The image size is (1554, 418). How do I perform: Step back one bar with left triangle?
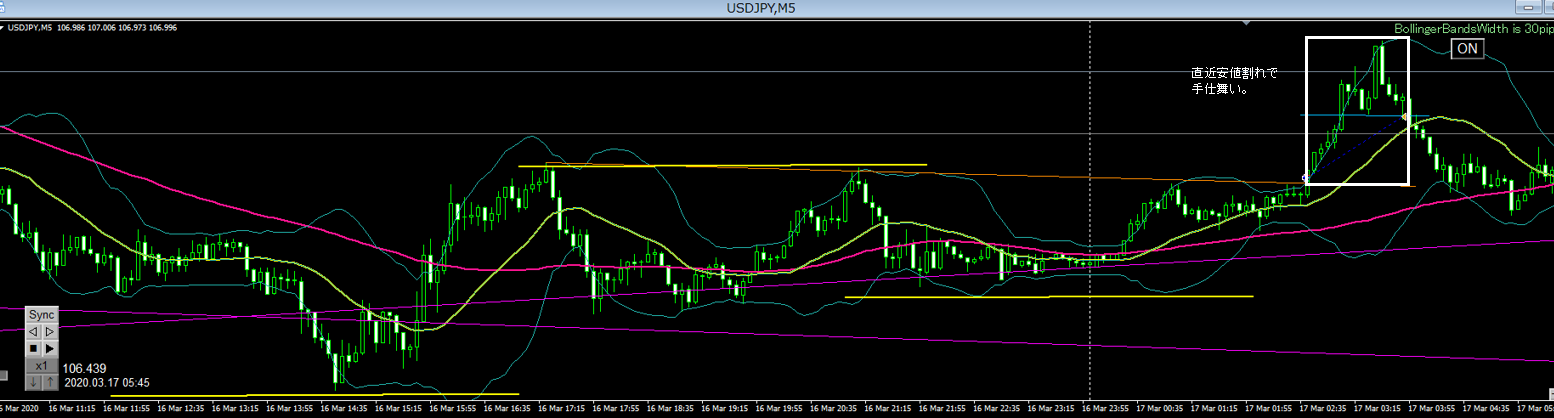[x=33, y=331]
